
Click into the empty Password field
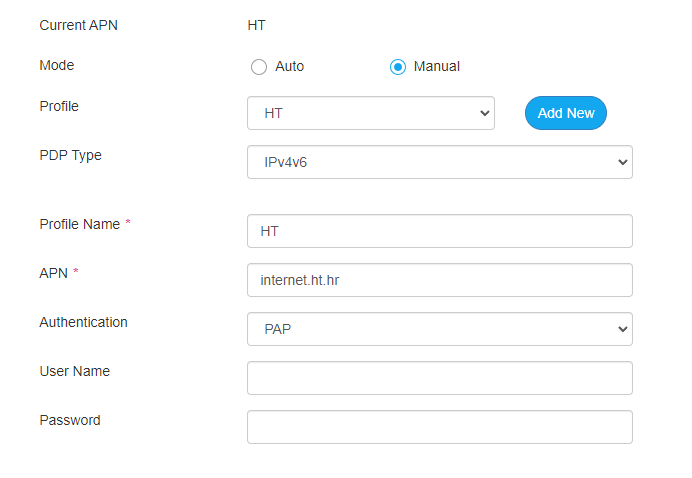point(439,427)
